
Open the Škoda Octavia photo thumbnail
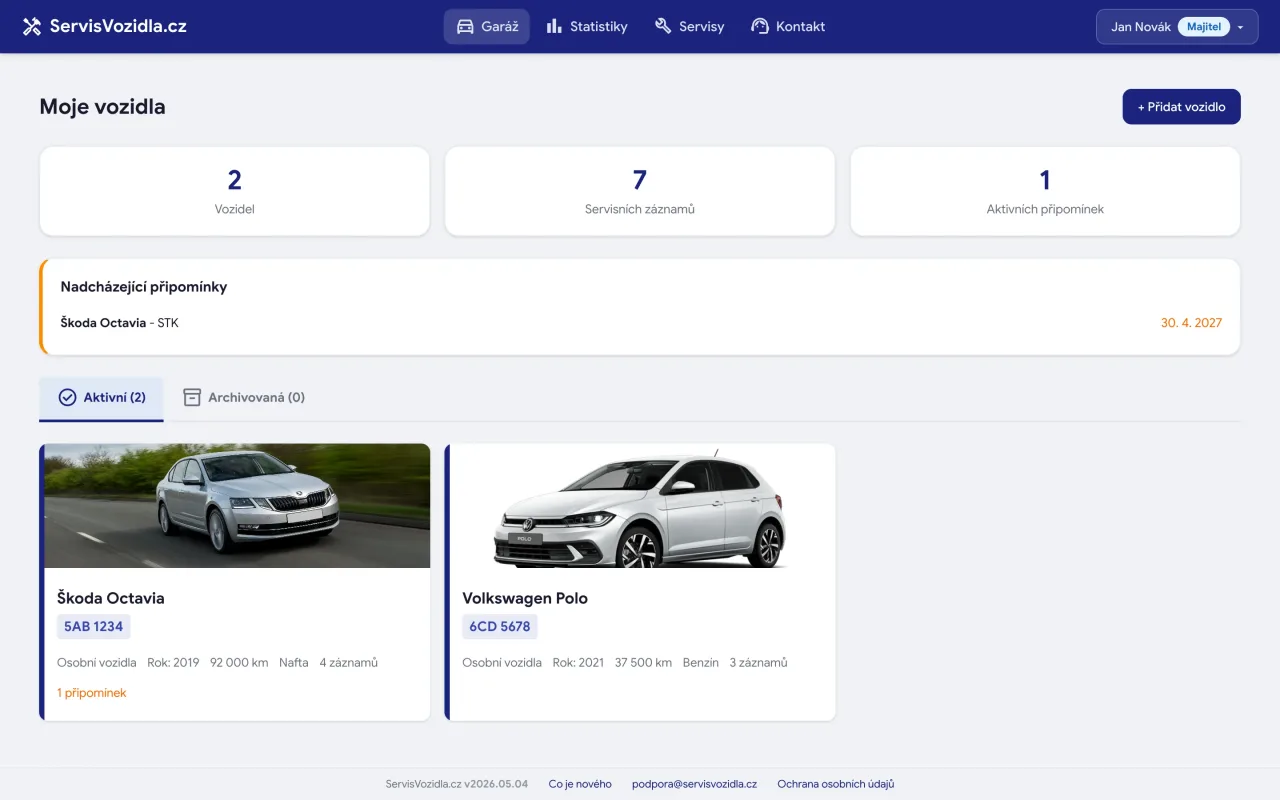pyautogui.click(x=237, y=506)
